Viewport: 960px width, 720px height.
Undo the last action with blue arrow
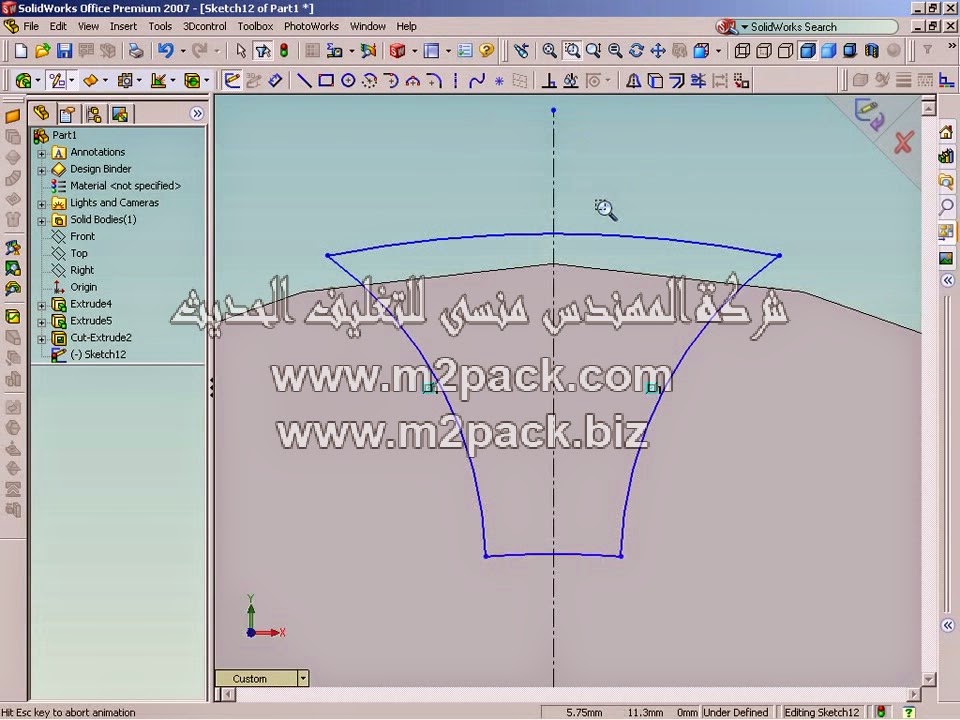point(165,51)
